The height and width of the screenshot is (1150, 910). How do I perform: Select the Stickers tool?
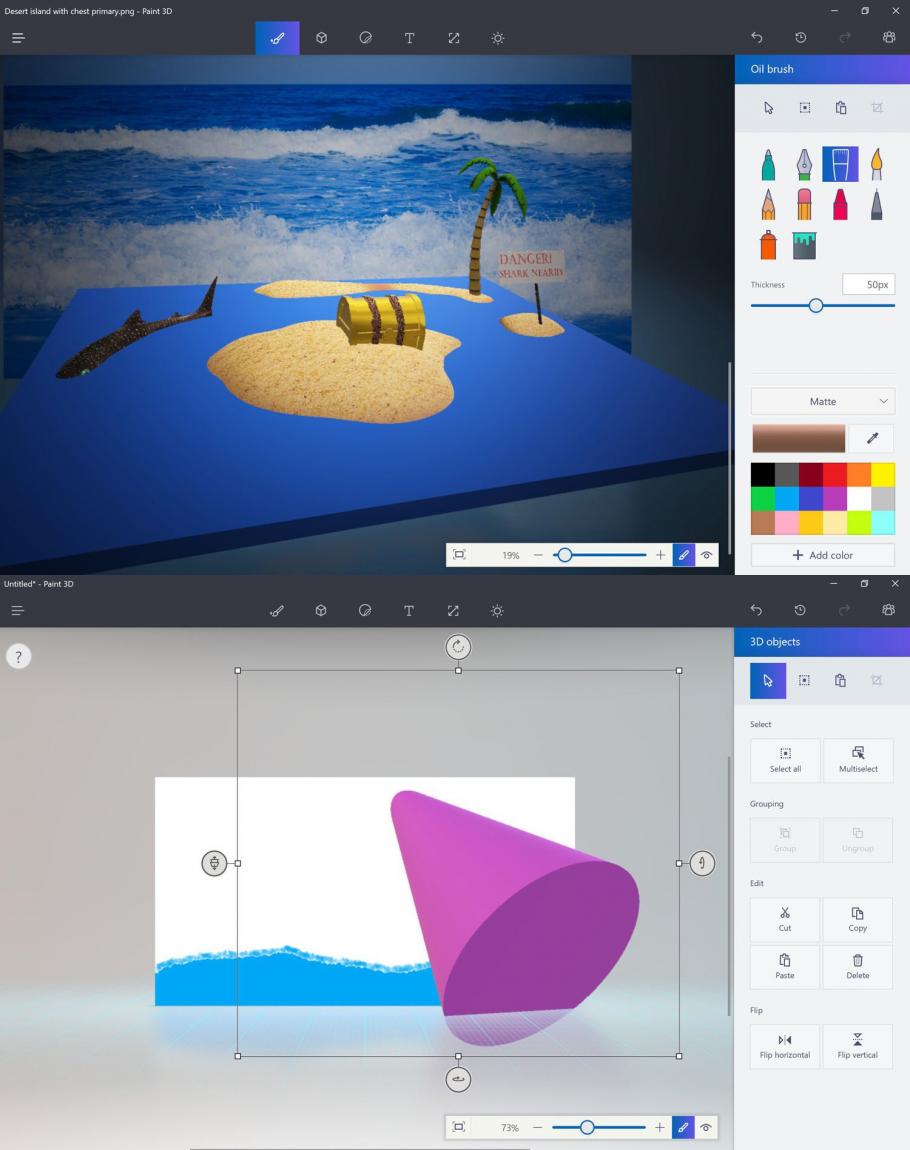tap(365, 37)
